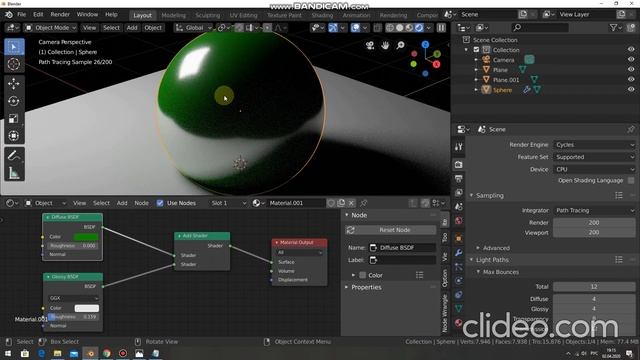This screenshot has height=360, width=640.
Task: Pick the Rotate tool
Action: [x=14, y=101]
